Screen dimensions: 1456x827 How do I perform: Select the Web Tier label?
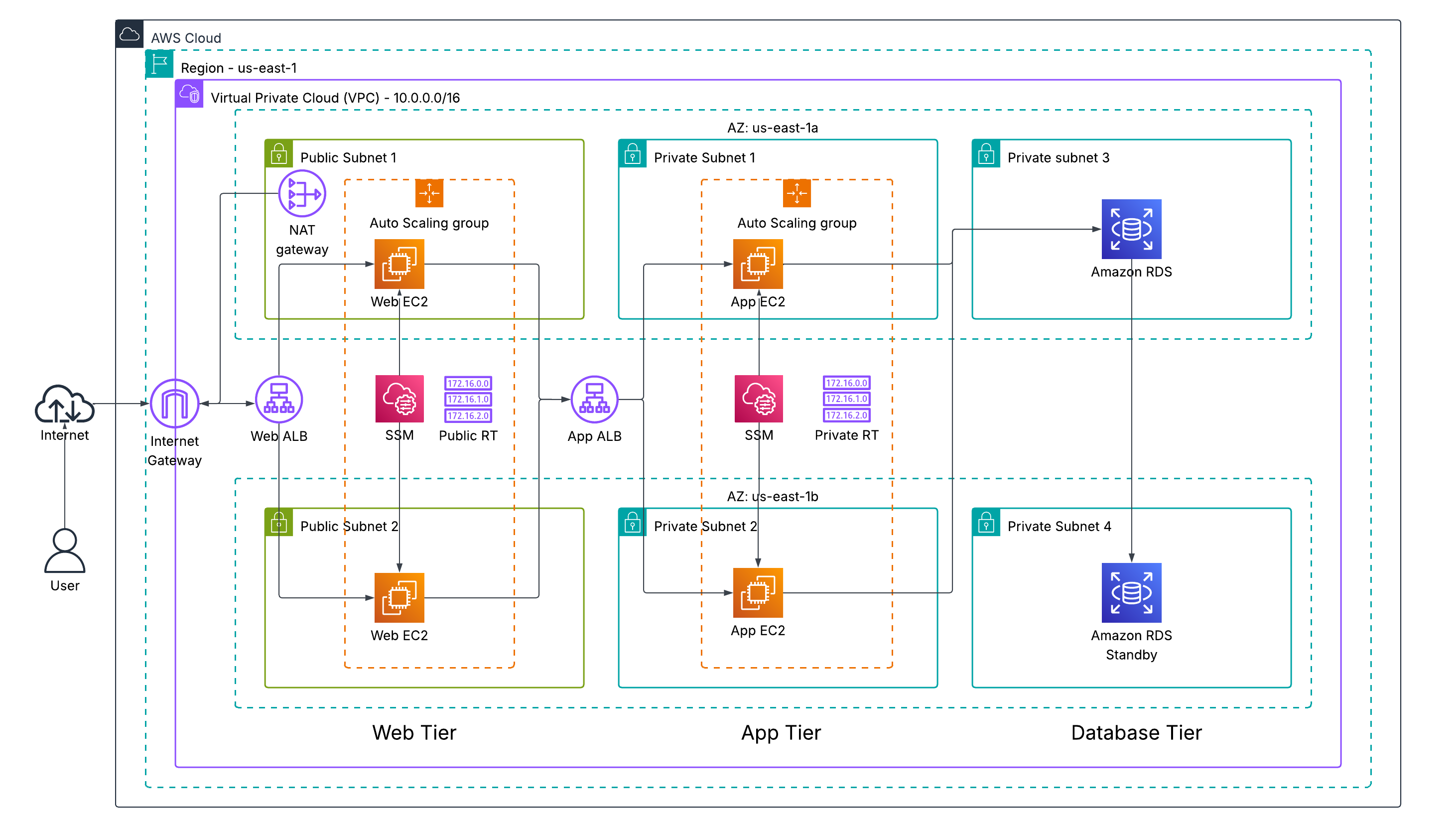(414, 733)
